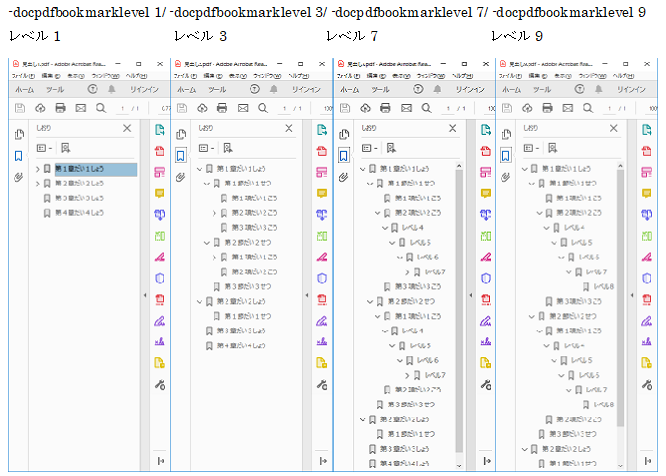Toggle the bookmarks panel button in the レベル 7 window
Viewport: 666px width, 476px height.
tap(342, 156)
